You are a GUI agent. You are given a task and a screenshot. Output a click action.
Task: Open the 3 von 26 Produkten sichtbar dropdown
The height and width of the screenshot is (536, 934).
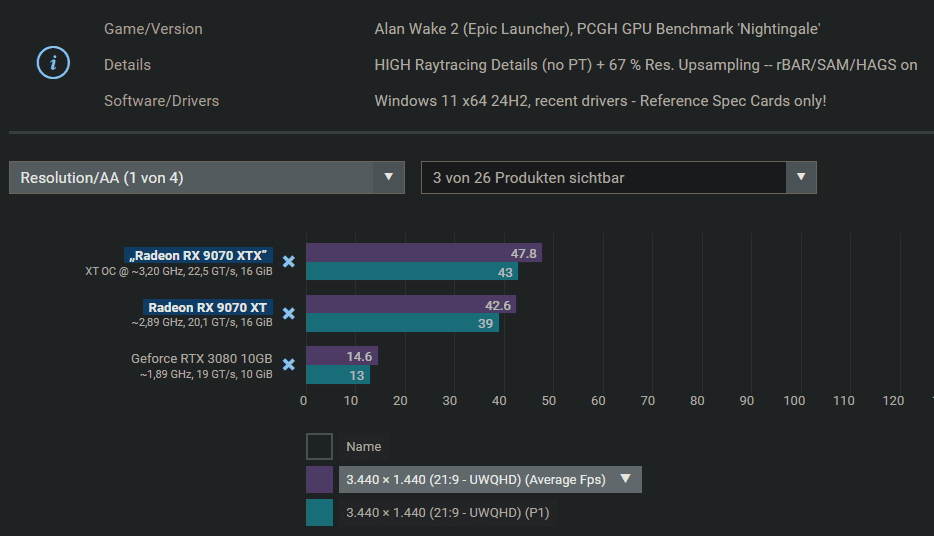[618, 177]
